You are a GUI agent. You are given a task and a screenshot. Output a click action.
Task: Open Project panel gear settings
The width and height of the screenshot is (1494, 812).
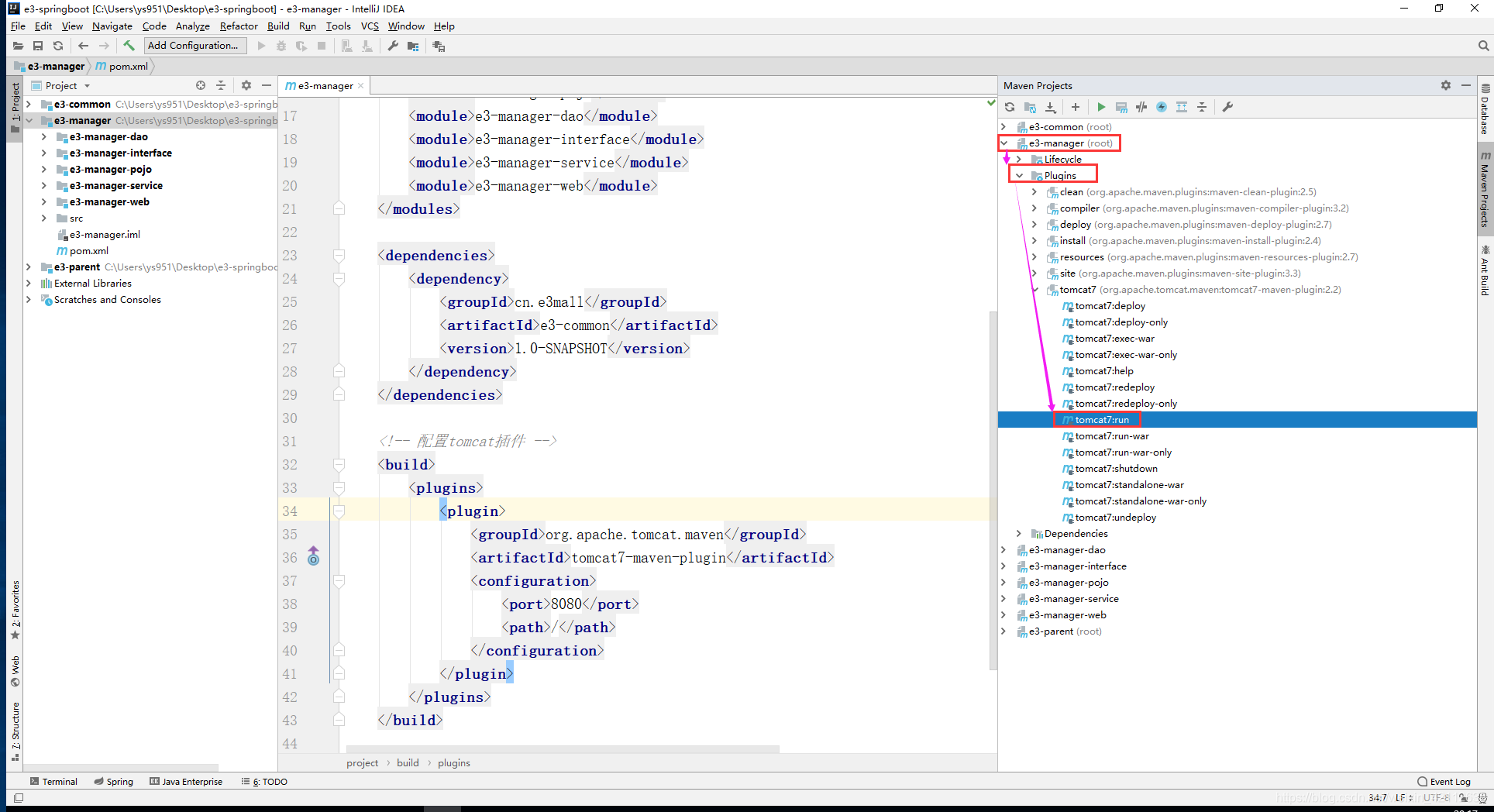pyautogui.click(x=246, y=85)
